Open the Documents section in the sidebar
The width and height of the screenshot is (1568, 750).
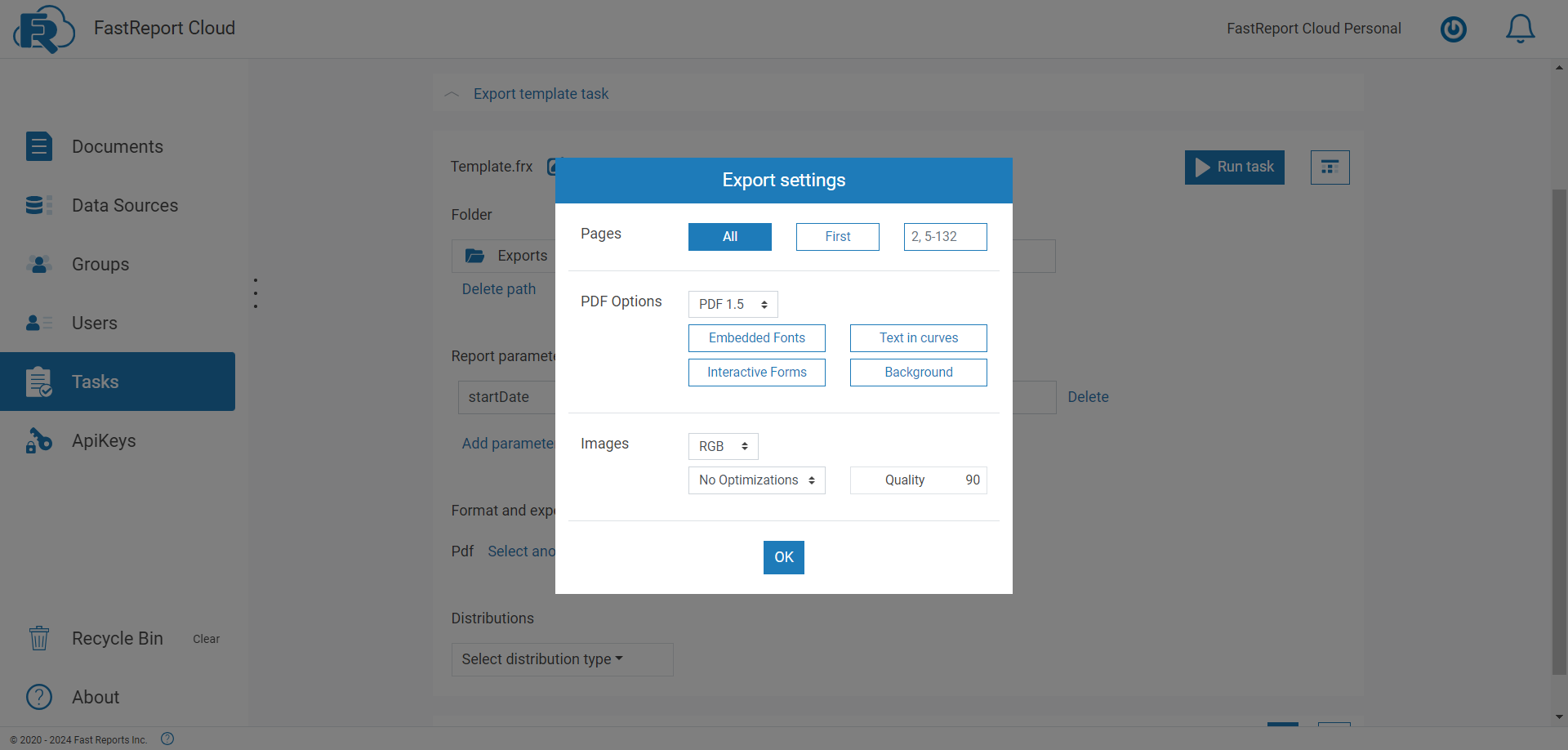click(x=118, y=146)
